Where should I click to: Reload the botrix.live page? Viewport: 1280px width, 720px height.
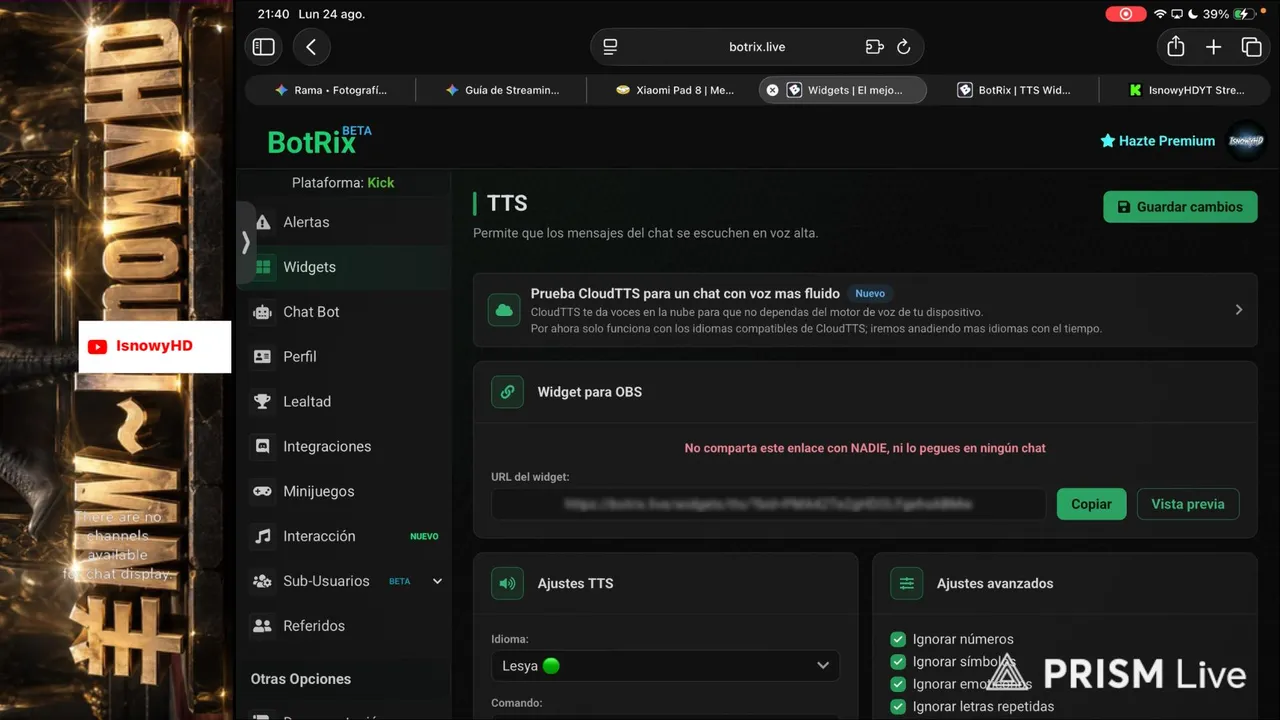(904, 47)
